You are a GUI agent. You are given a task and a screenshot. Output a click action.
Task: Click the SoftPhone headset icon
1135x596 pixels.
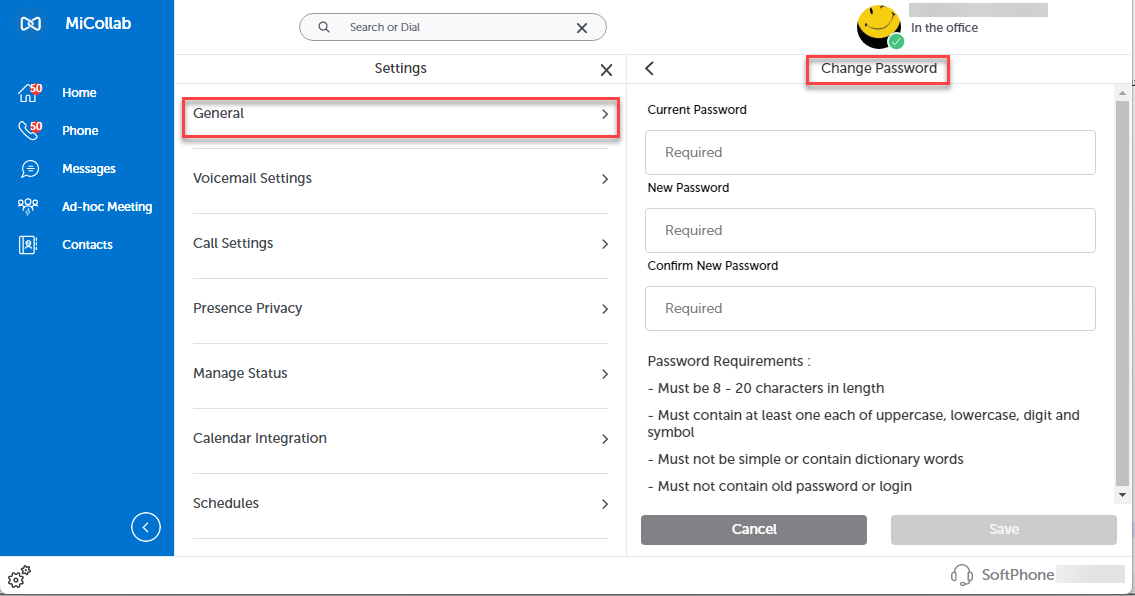click(961, 575)
